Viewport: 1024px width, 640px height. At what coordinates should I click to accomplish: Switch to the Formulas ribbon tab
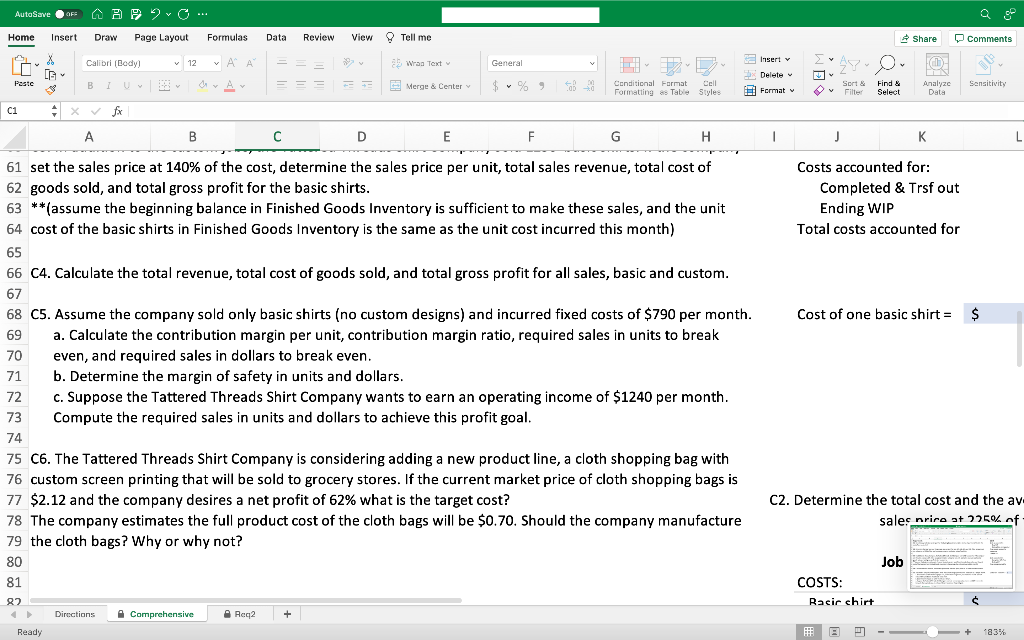point(227,37)
